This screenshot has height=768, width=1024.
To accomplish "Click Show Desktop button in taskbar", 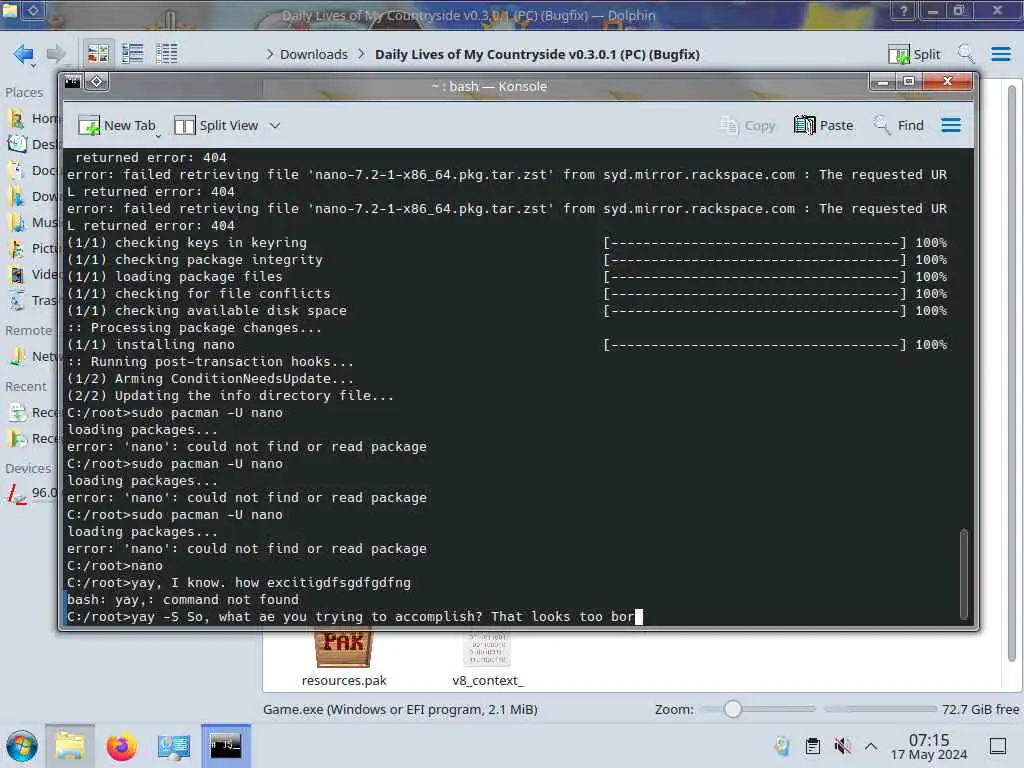I will [998, 746].
